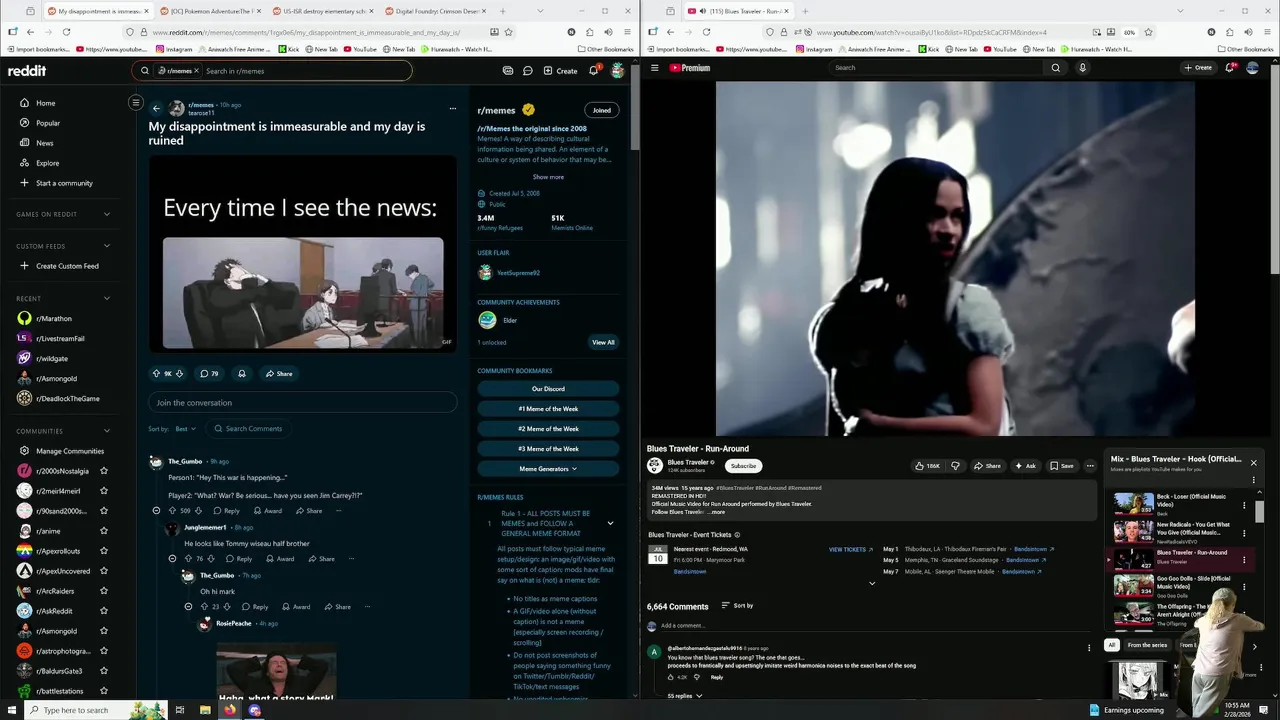Switch to the US-ISR destroy elementary tab
The width and height of the screenshot is (1280, 720).
(x=322, y=11)
